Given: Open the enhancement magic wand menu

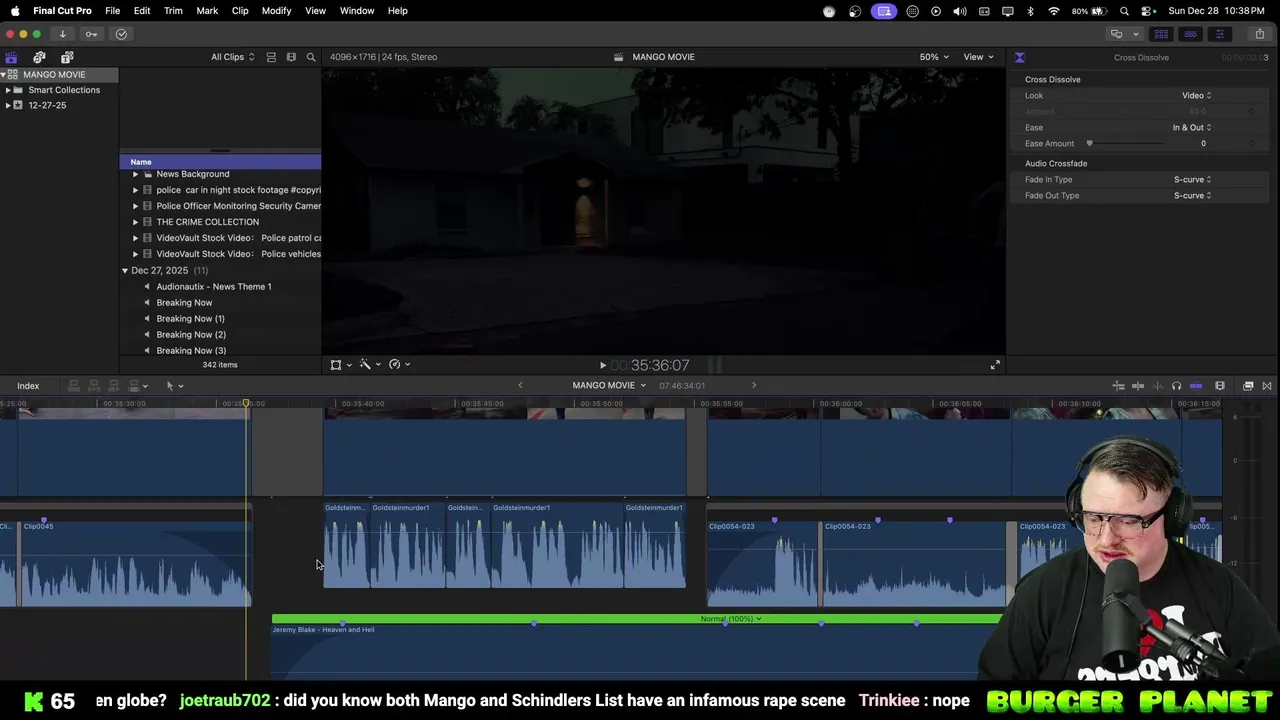Looking at the screenshot, I should coord(365,365).
